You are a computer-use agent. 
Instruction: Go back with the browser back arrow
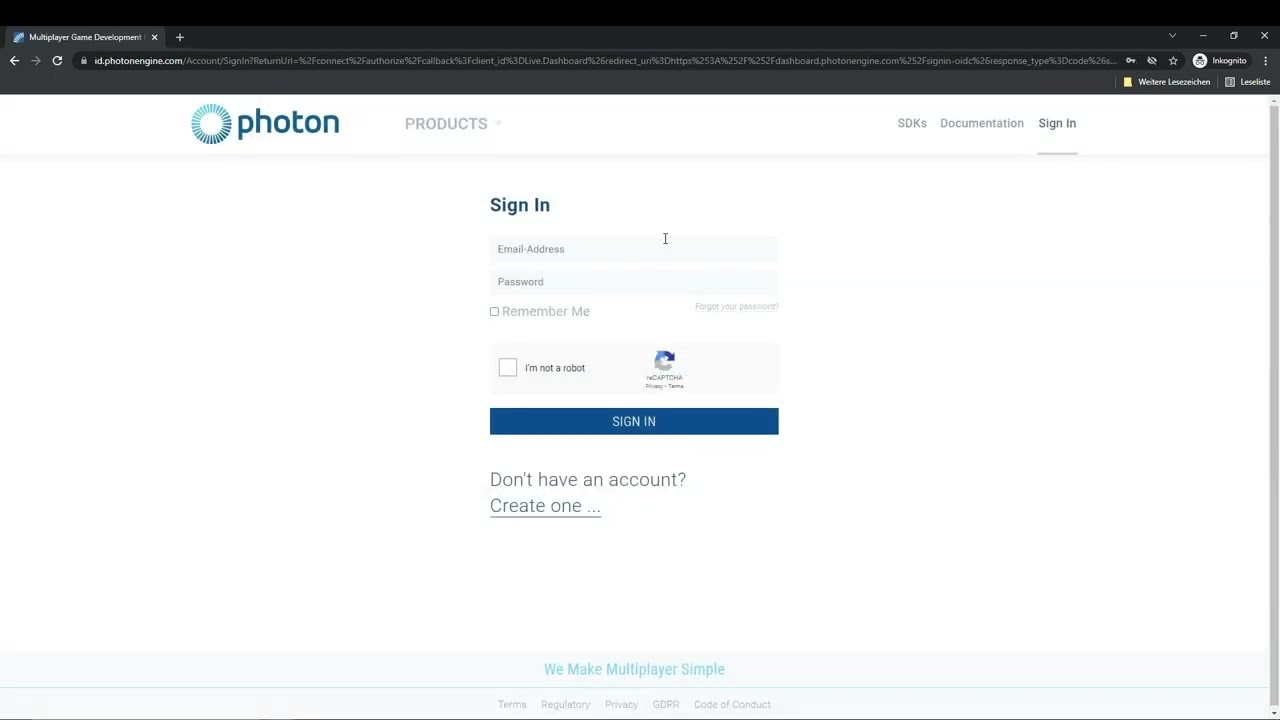[x=14, y=61]
